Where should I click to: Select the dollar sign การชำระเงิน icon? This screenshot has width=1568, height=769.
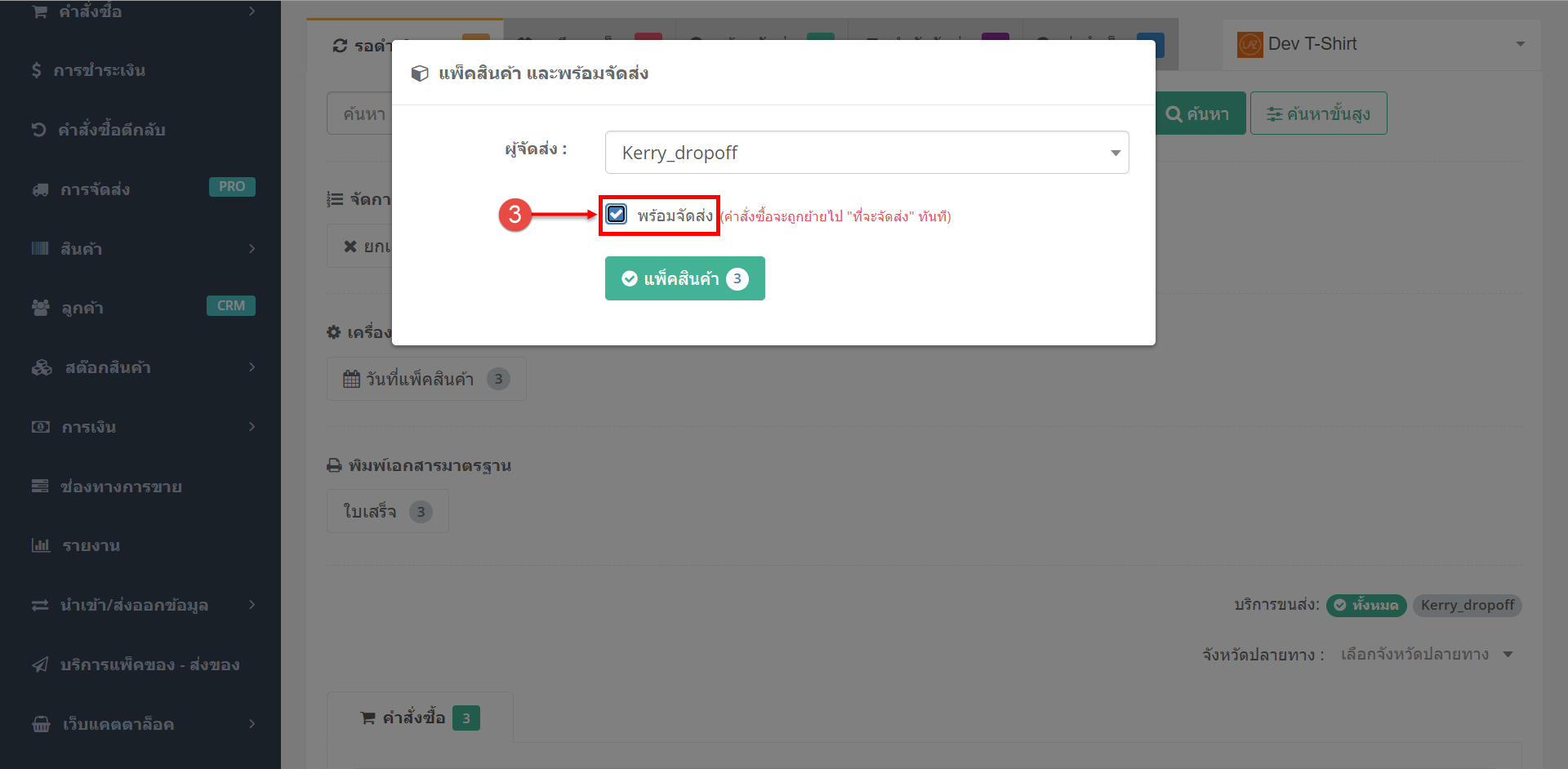point(37,70)
